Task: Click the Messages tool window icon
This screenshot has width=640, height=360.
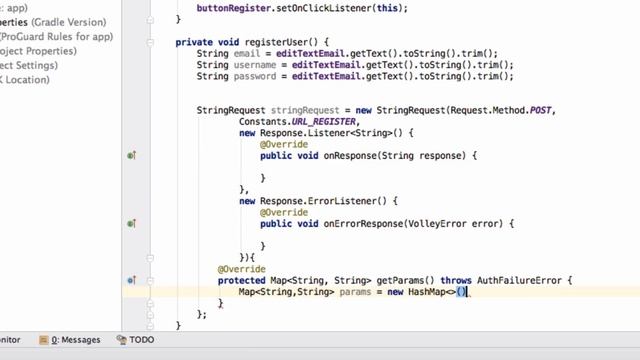Action: click(43, 340)
